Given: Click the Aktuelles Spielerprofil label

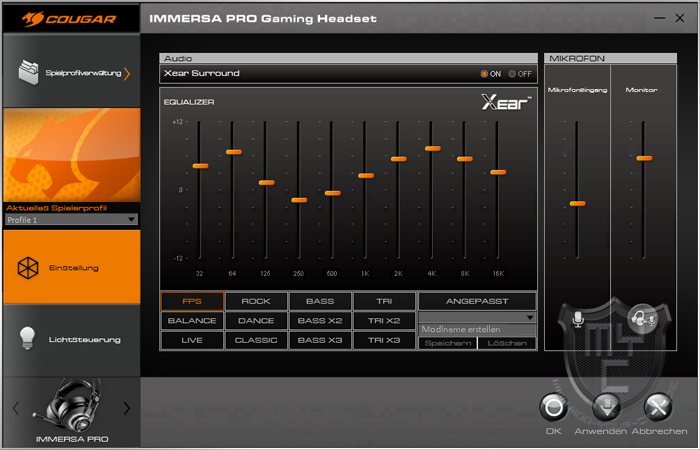Looking at the screenshot, I should pyautogui.click(x=56, y=208).
